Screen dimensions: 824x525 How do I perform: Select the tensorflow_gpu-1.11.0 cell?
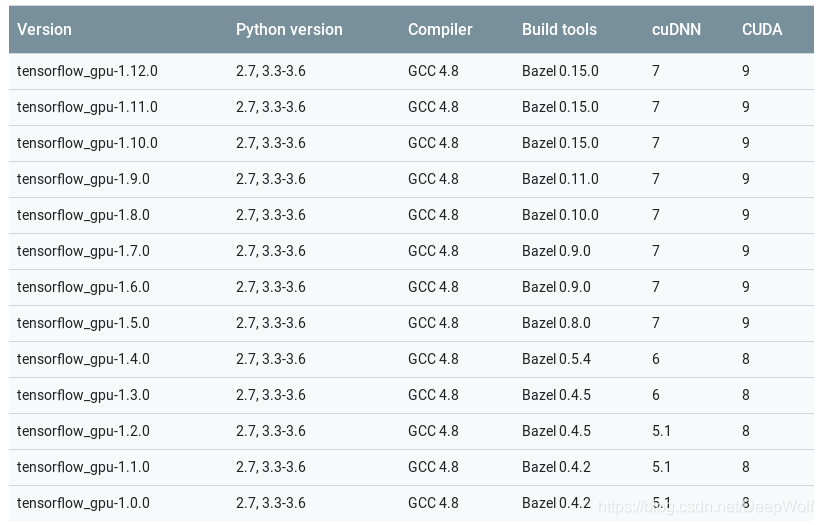click(87, 107)
